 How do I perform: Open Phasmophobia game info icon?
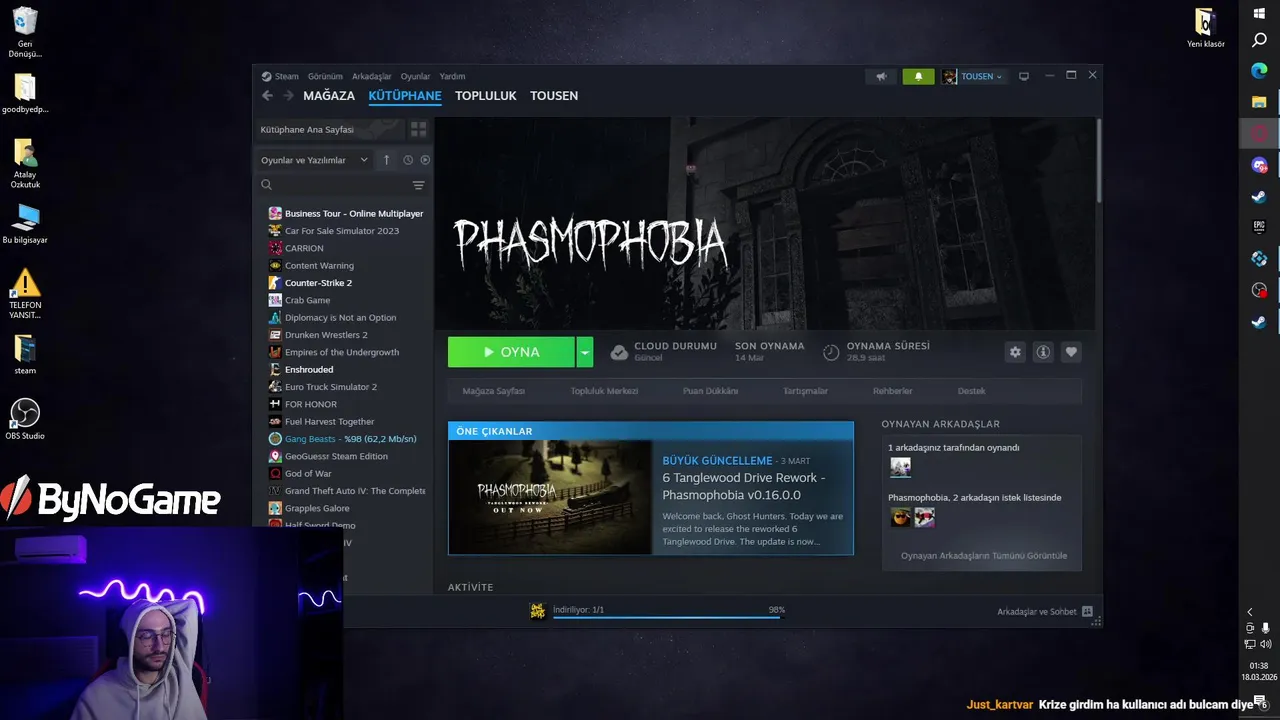click(x=1043, y=352)
